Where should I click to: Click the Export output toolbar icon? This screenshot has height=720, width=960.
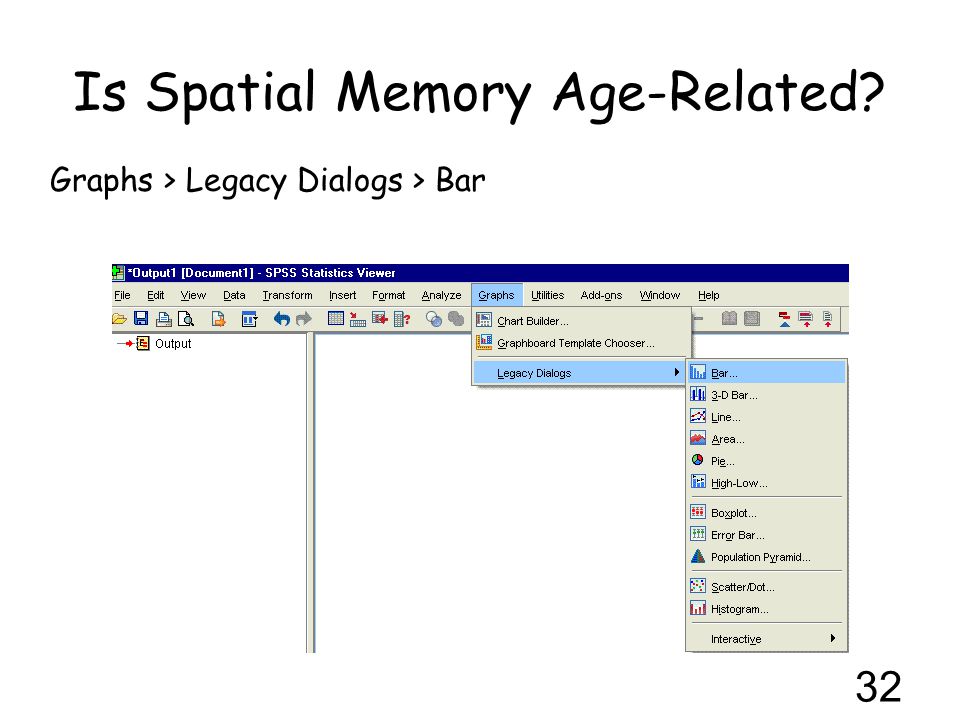[219, 319]
